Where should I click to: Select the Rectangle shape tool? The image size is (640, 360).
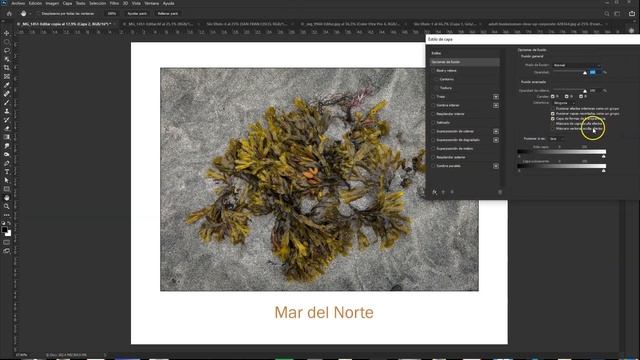[7, 189]
